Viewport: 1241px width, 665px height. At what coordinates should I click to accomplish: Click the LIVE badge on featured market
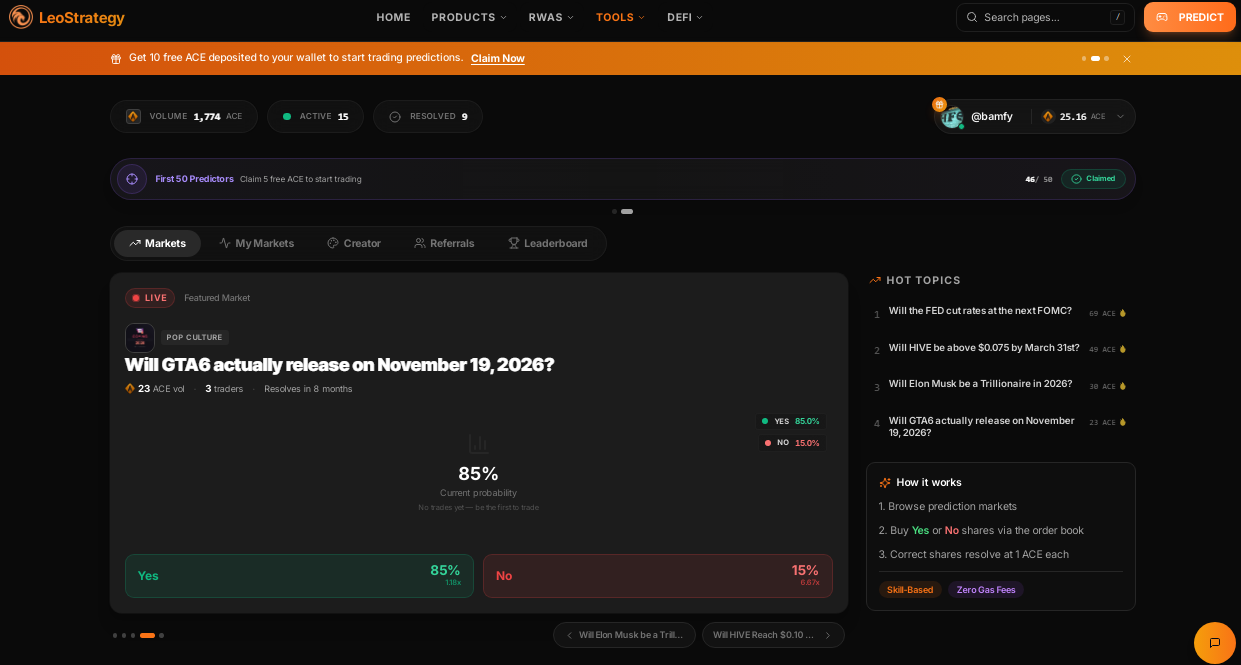coord(150,298)
